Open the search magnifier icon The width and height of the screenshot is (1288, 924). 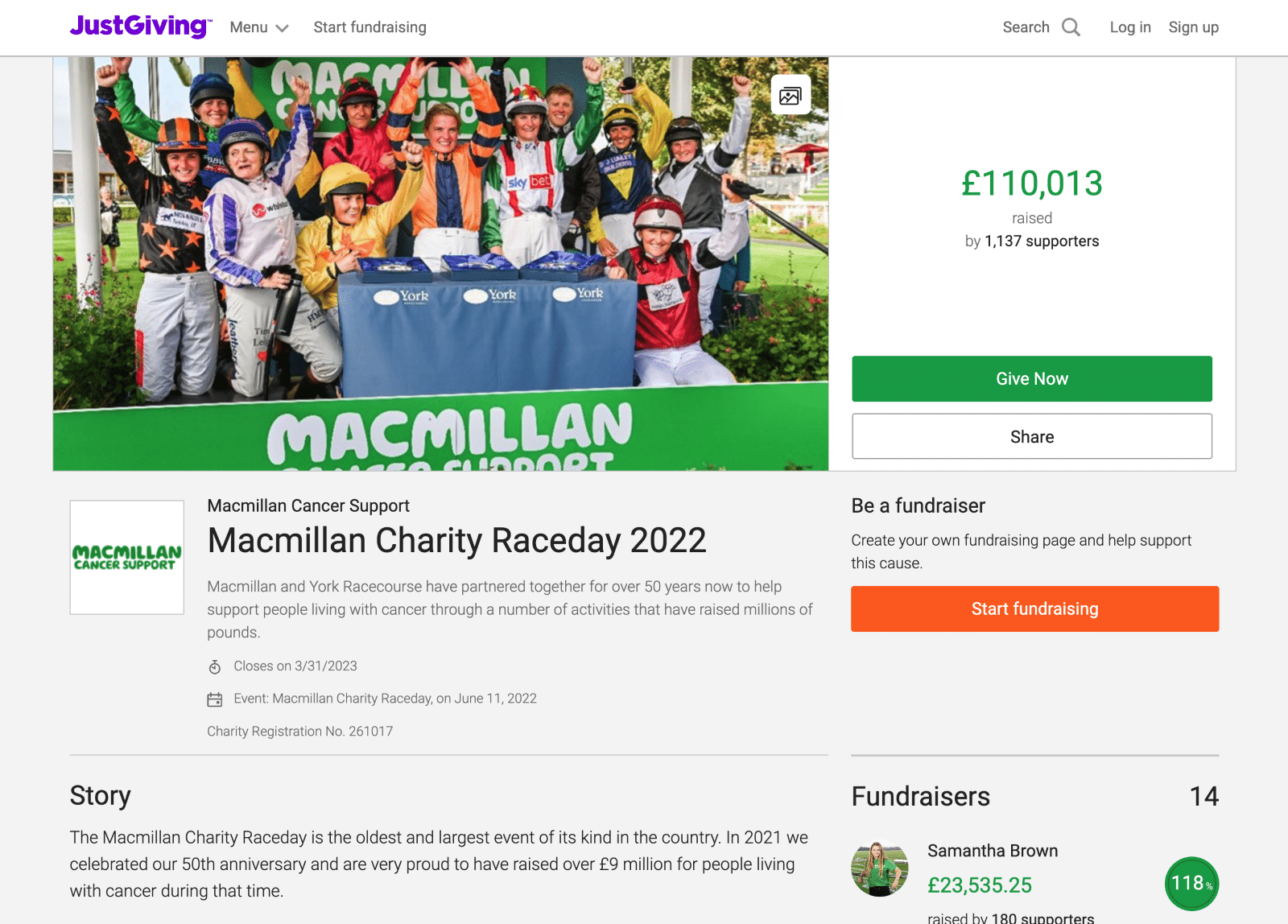click(x=1071, y=27)
